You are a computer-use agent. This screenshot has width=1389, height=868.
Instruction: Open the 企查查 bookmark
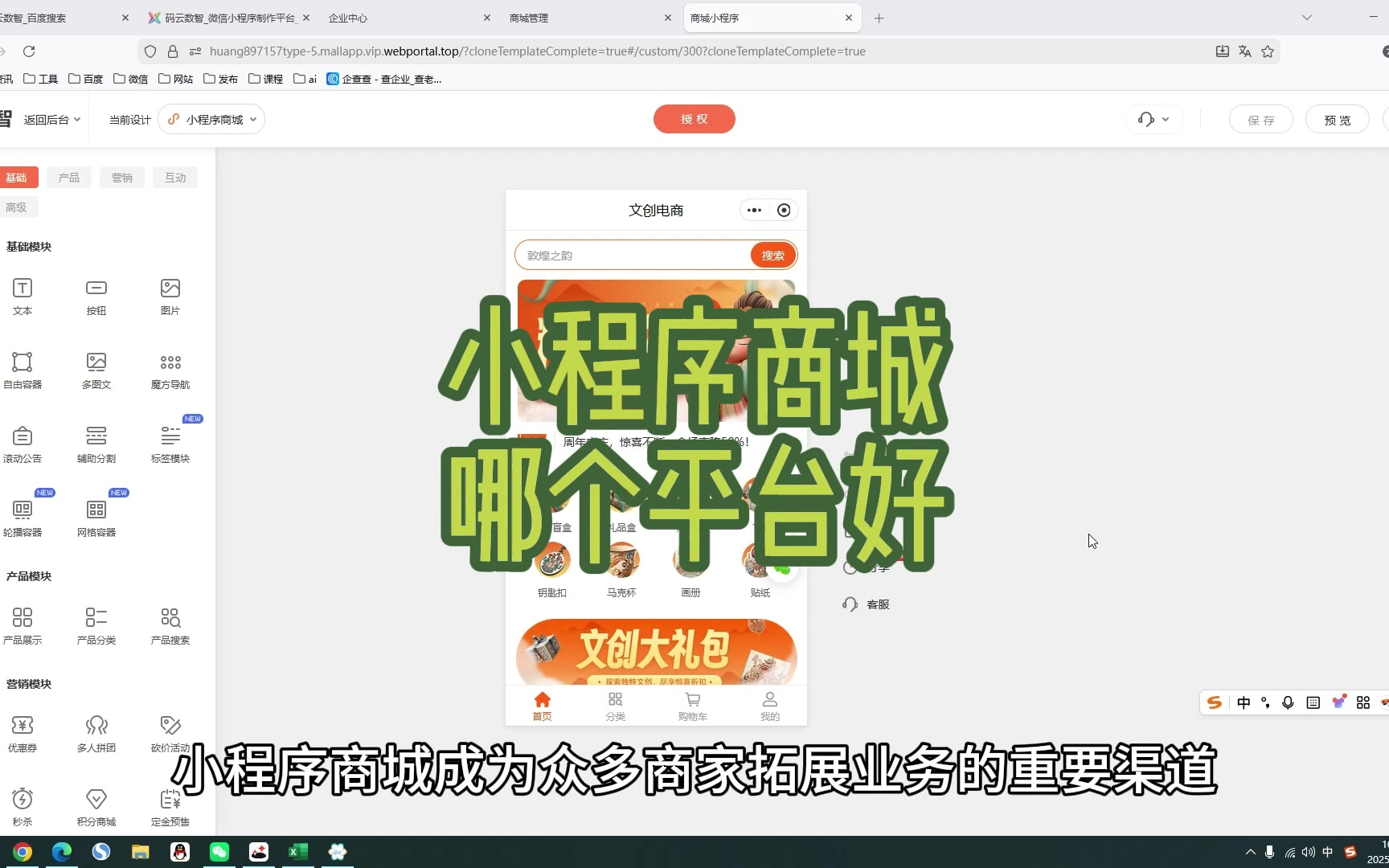click(x=384, y=79)
